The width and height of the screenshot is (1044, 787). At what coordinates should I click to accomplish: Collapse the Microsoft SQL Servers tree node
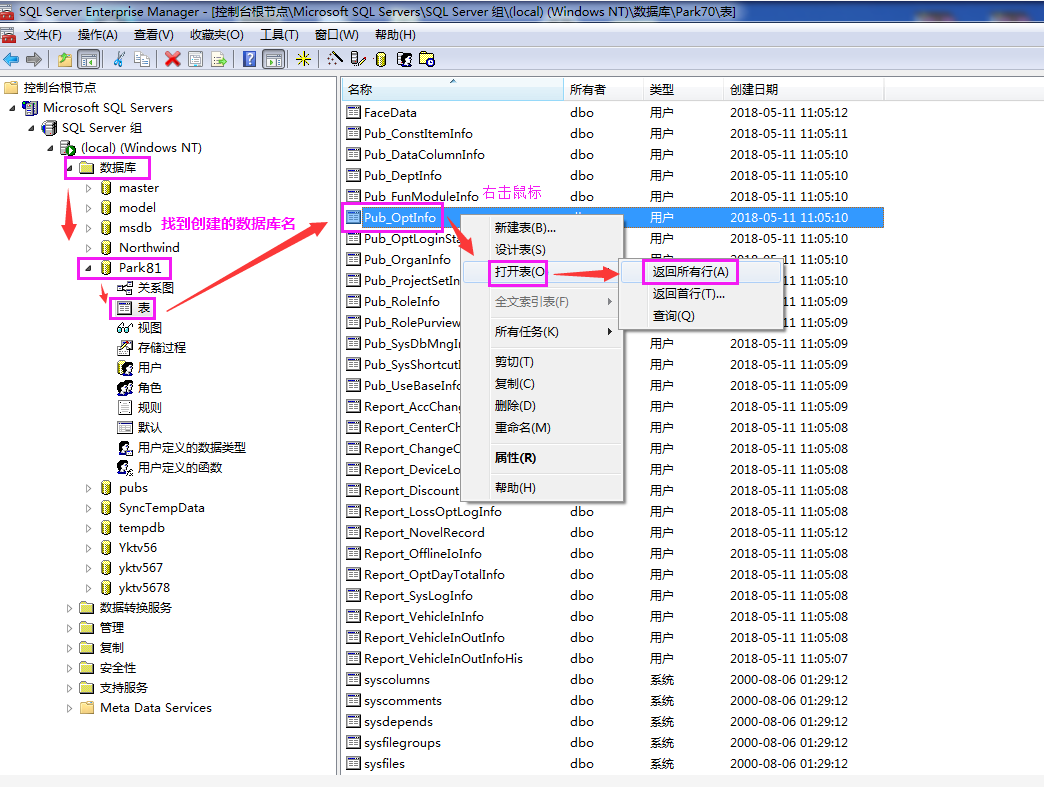[x=12, y=108]
